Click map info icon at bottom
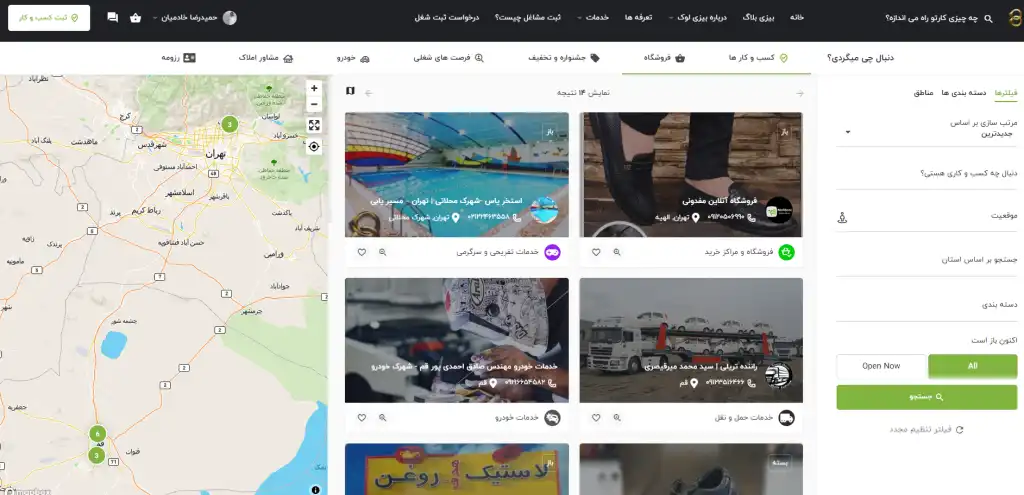Viewport: 1024px width, 495px height. tap(315, 489)
